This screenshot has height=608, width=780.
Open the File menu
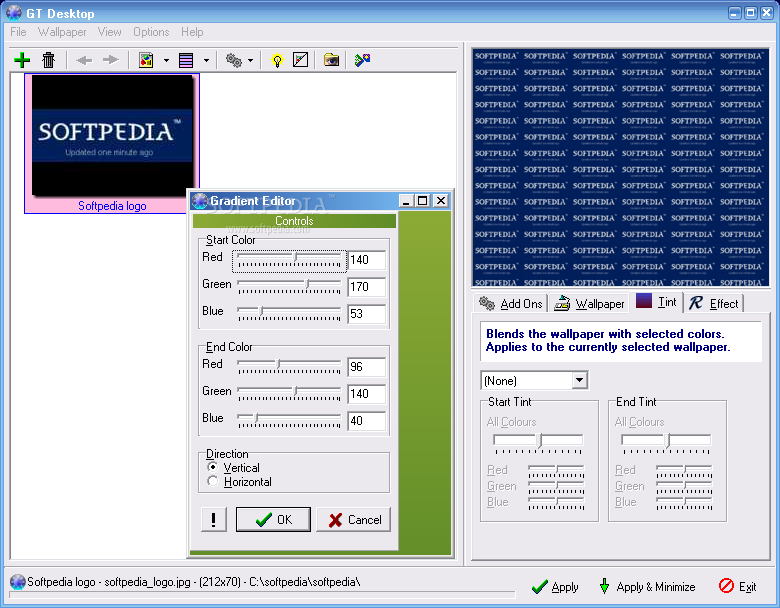pos(18,32)
